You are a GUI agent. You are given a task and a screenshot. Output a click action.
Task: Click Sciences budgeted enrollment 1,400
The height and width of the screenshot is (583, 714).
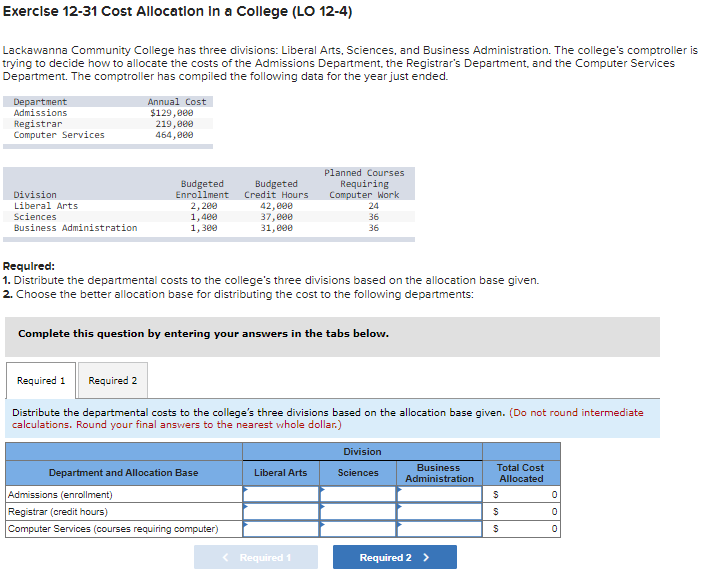coord(204,217)
